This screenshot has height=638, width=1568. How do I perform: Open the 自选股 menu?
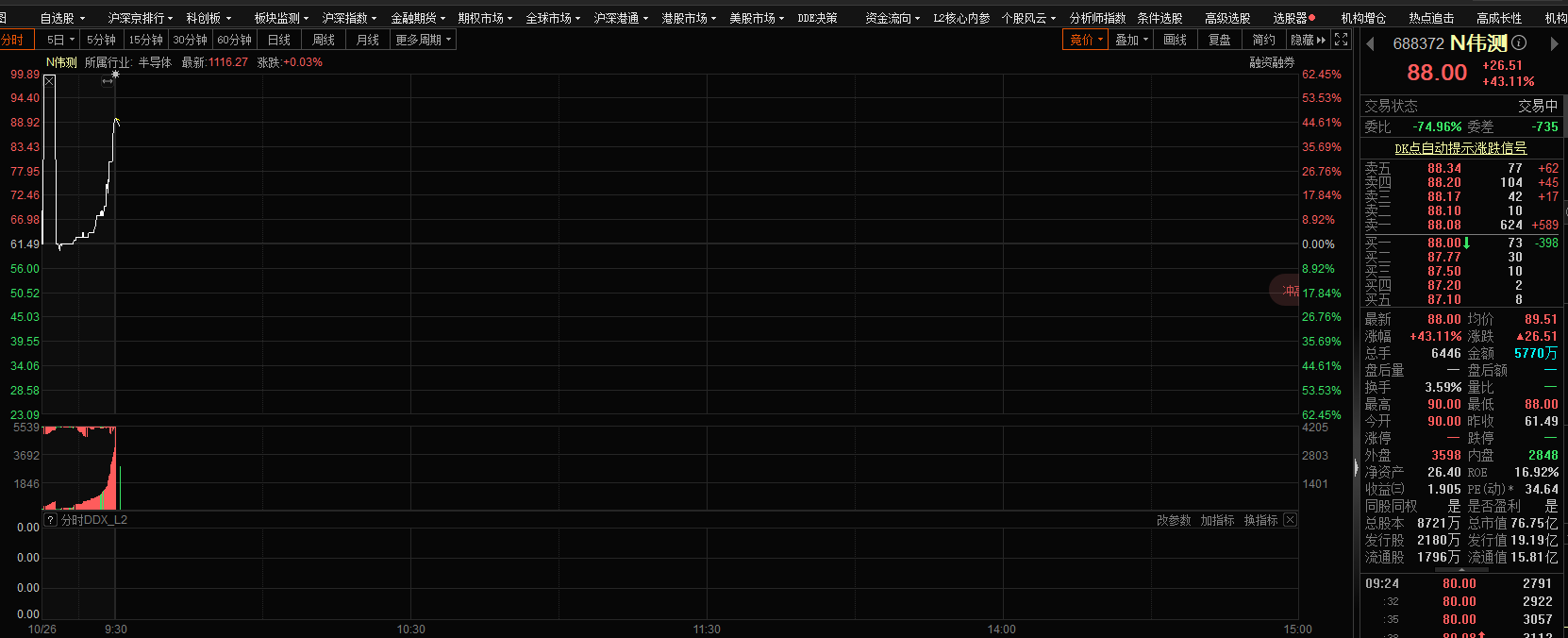click(61, 18)
